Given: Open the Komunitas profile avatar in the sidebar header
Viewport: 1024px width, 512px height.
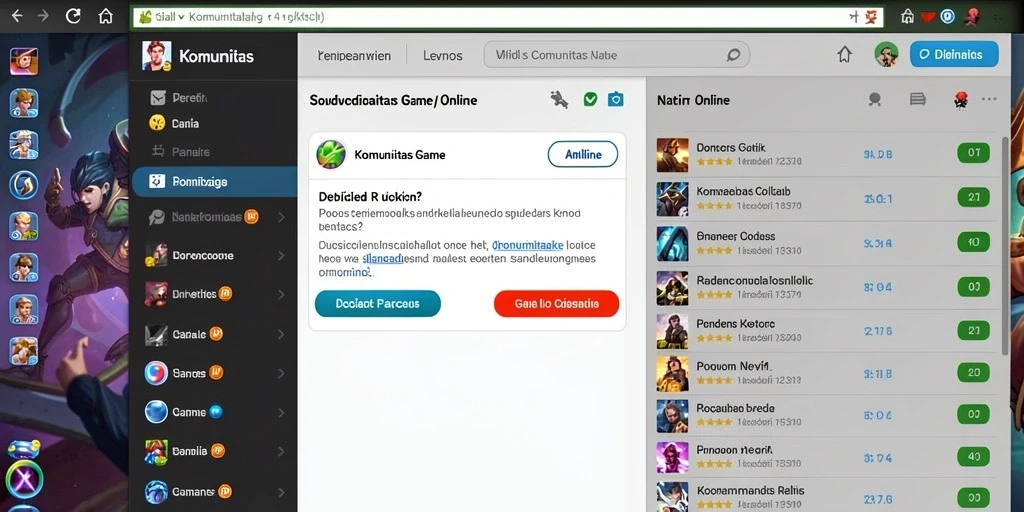Looking at the screenshot, I should coord(156,56).
